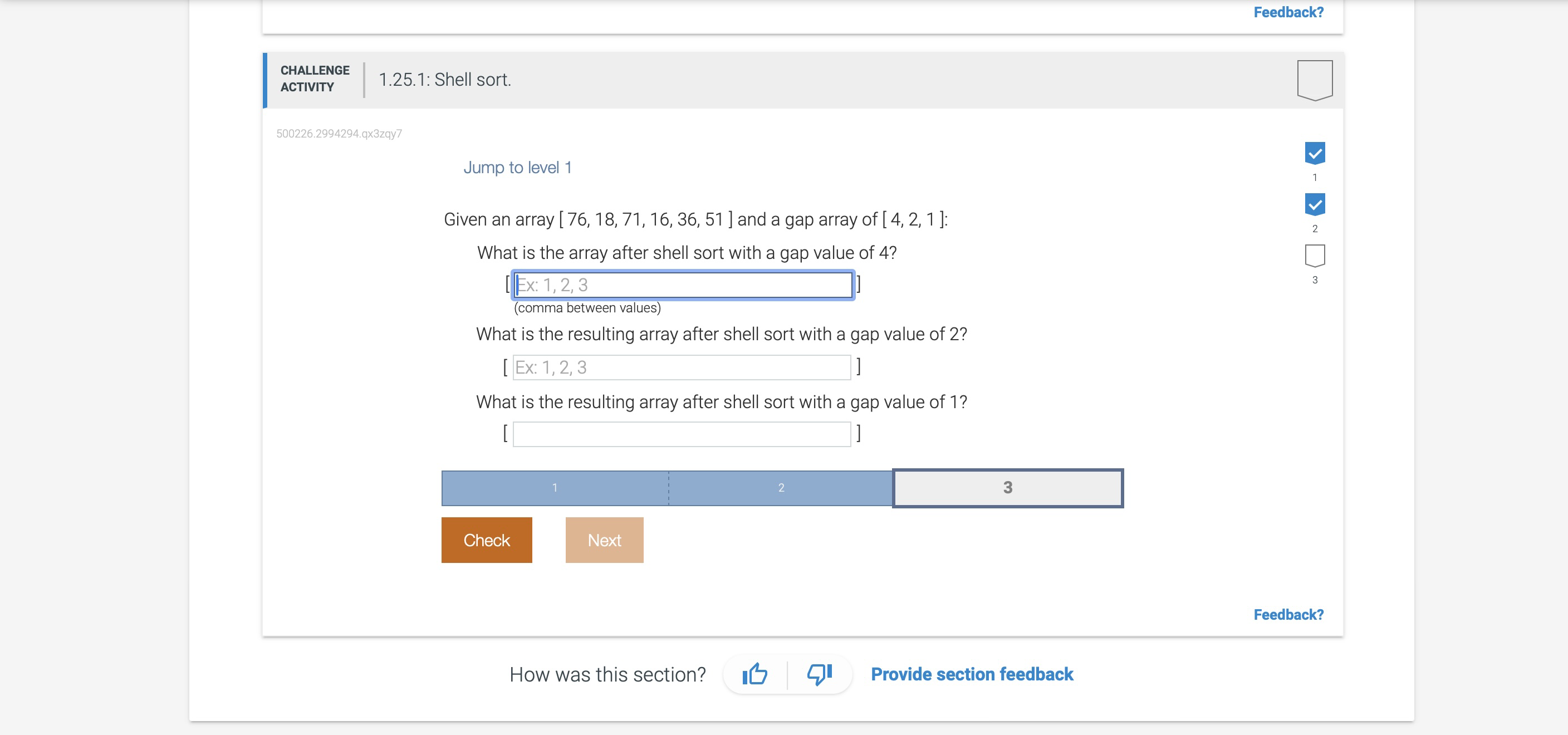The width and height of the screenshot is (1568, 735).
Task: Click Provide section feedback
Action: [972, 674]
